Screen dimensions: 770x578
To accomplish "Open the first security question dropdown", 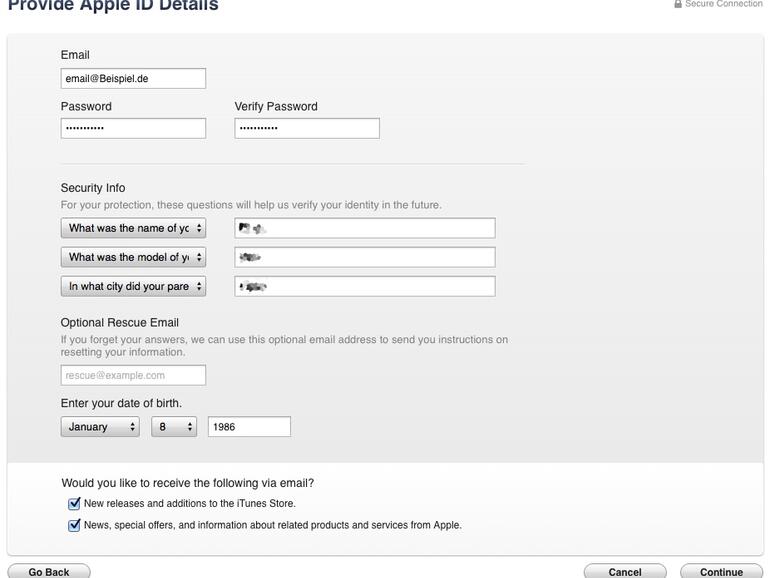I will point(133,228).
